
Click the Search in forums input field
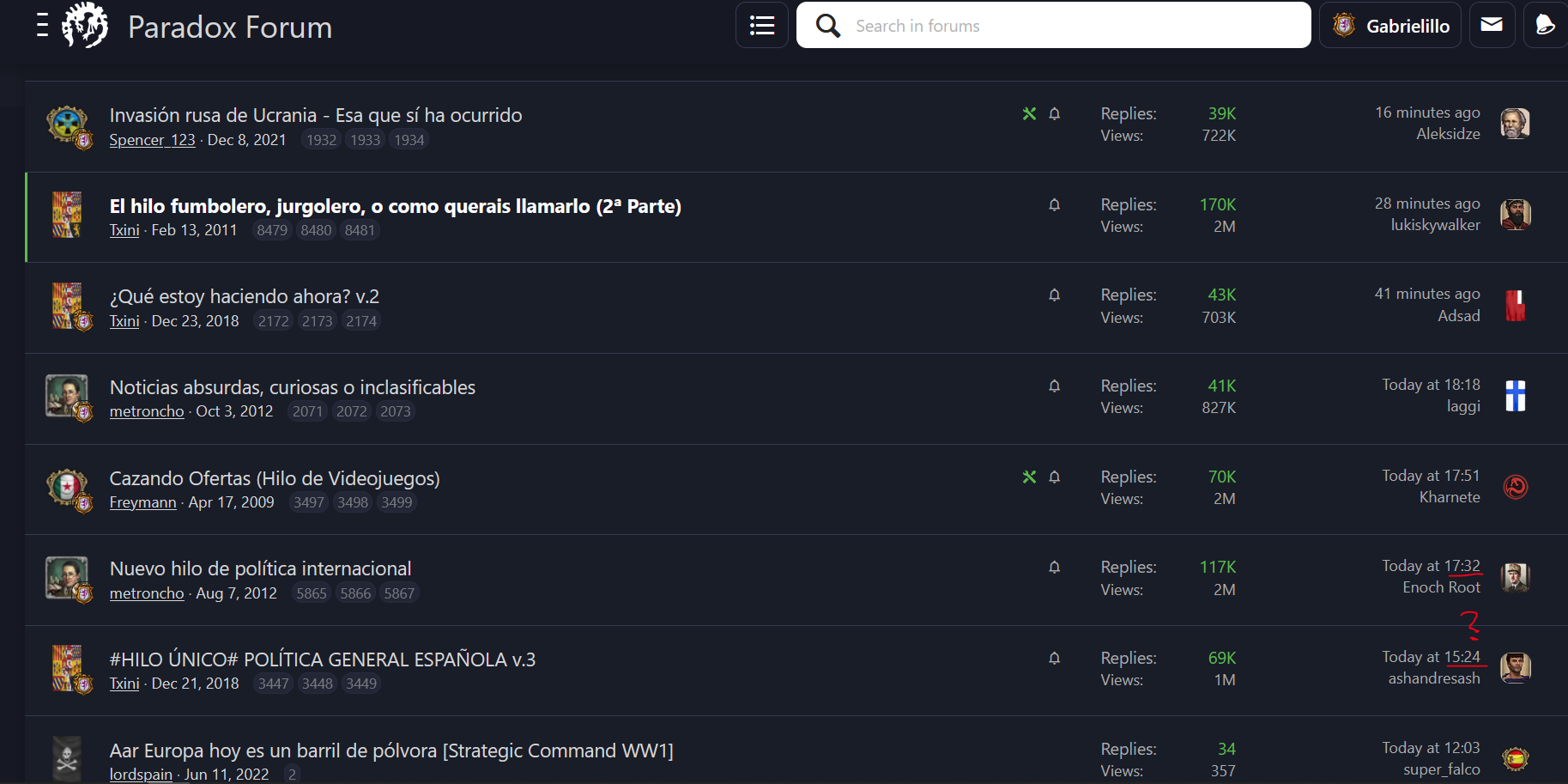987,25
